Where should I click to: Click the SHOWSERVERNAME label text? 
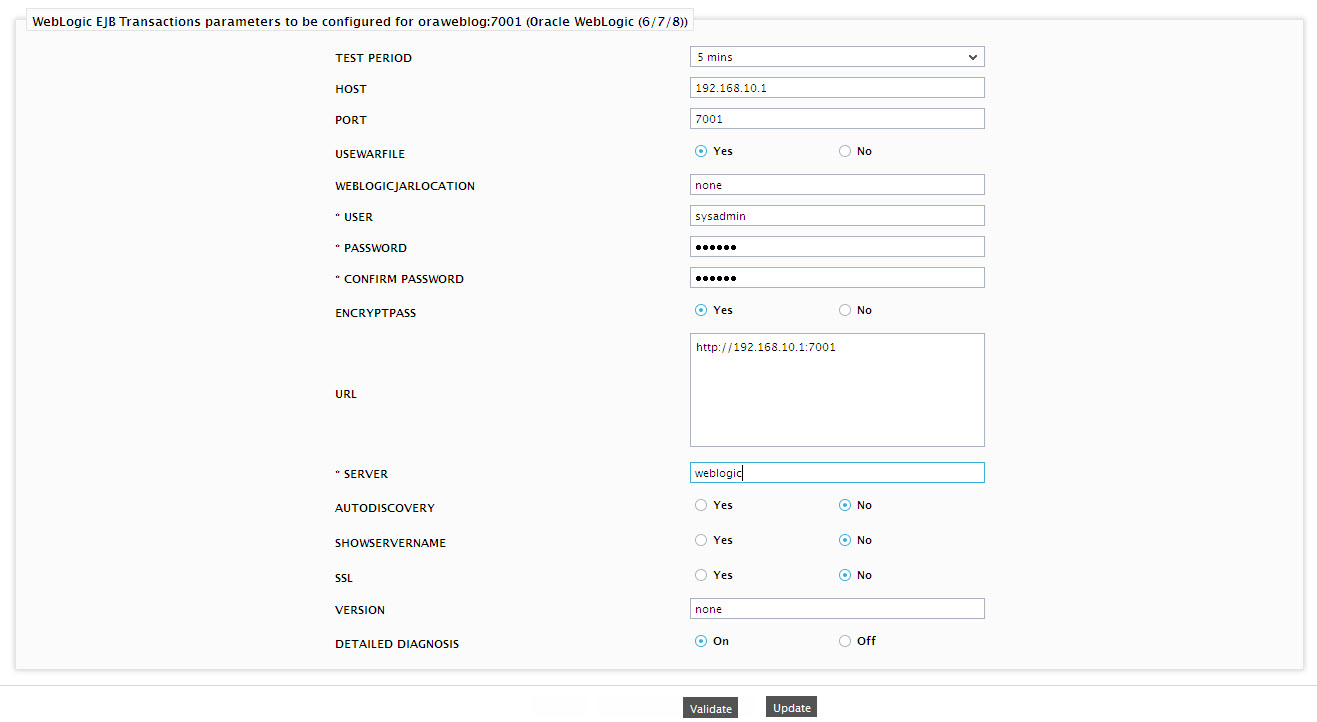[390, 543]
